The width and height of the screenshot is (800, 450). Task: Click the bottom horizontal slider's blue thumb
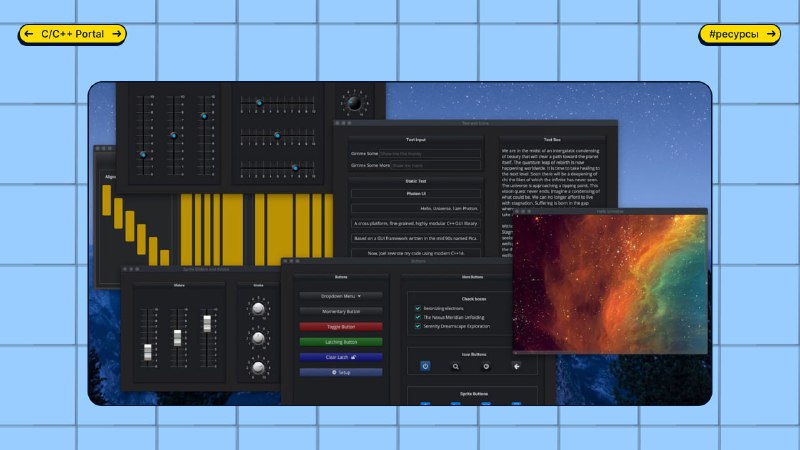click(x=295, y=167)
